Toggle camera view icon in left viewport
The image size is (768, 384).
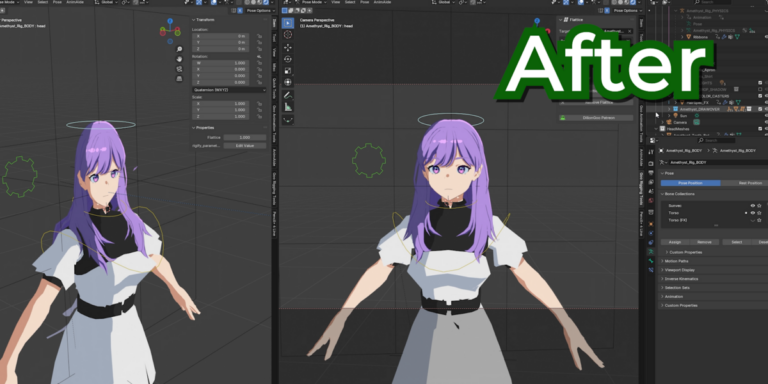[179, 69]
